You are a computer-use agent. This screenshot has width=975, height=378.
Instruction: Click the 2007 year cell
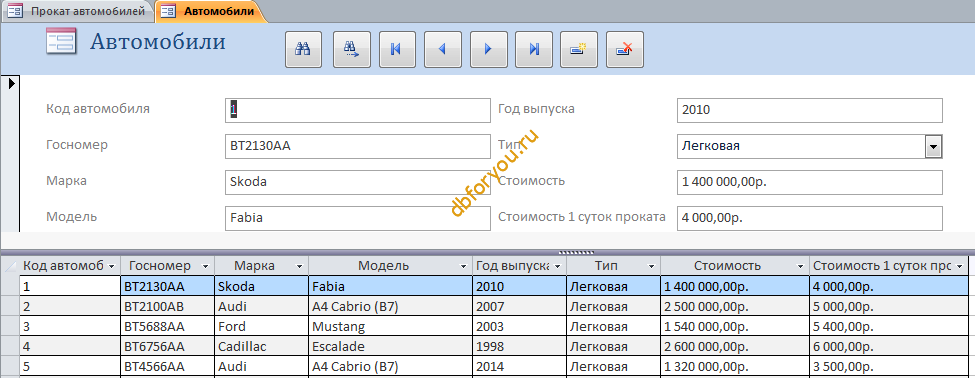pyautogui.click(x=519, y=307)
